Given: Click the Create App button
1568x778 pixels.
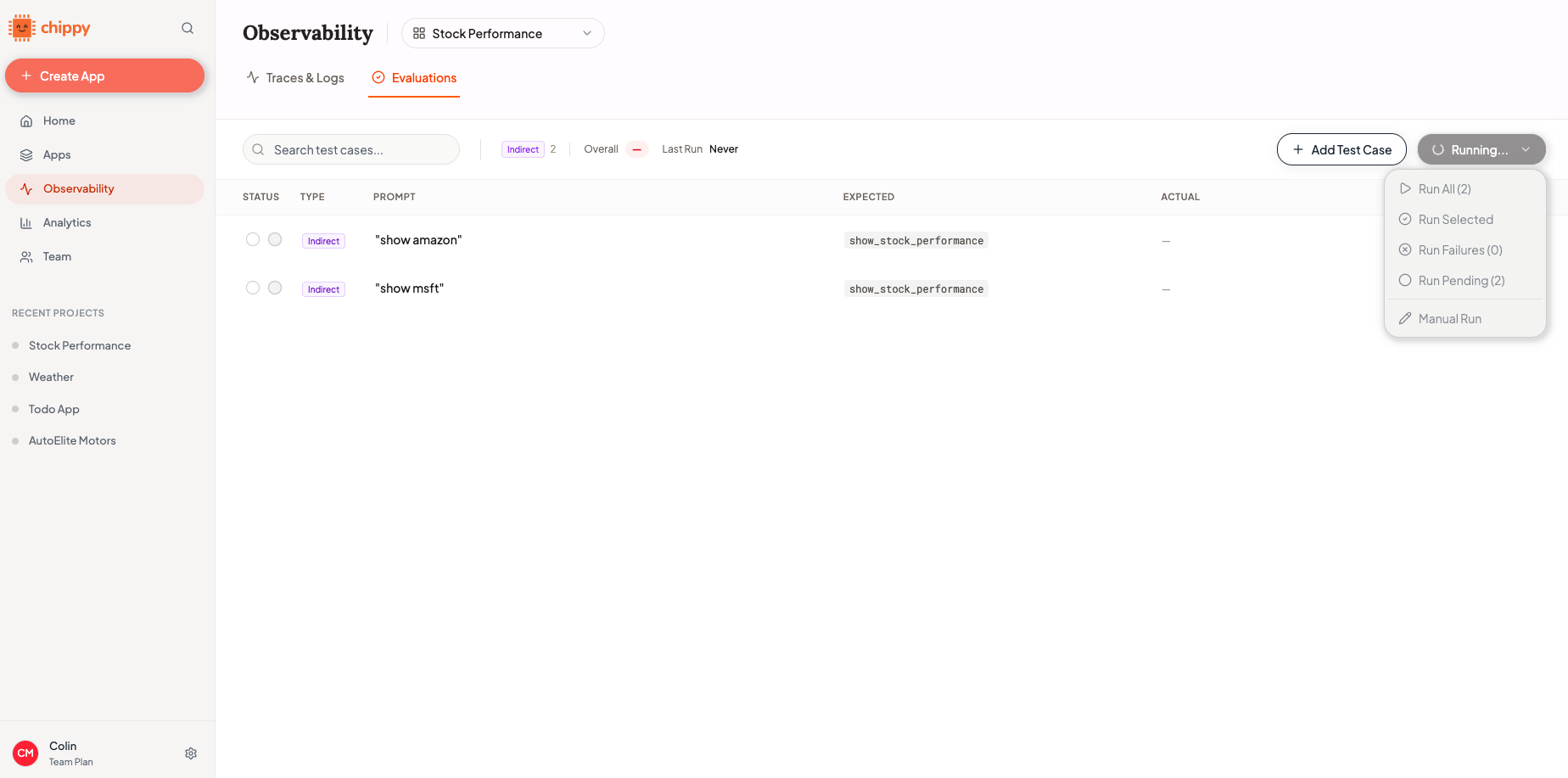Looking at the screenshot, I should (105, 76).
